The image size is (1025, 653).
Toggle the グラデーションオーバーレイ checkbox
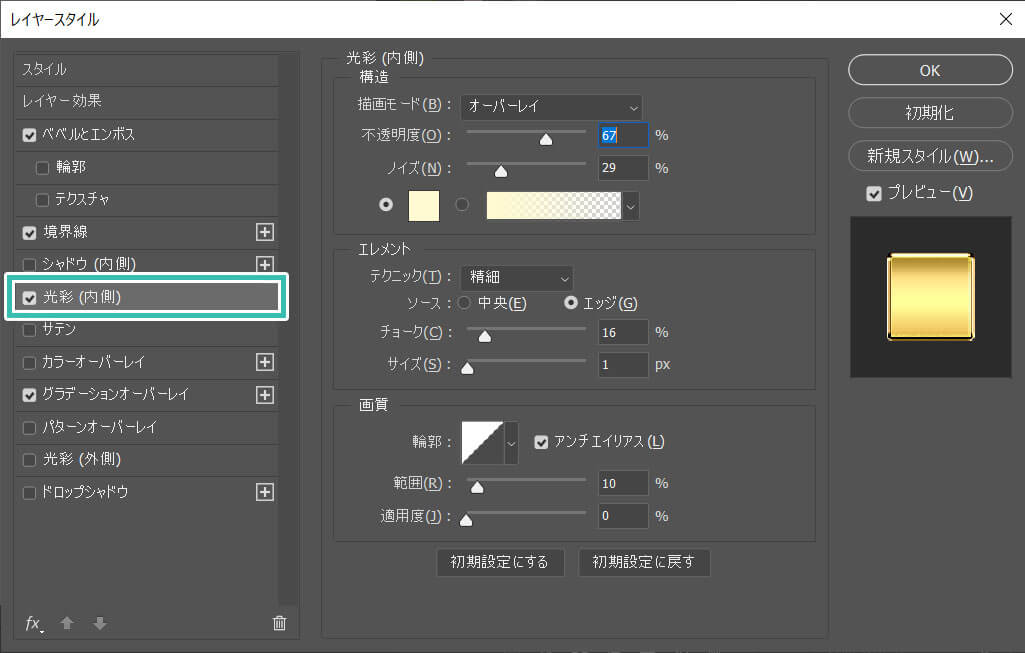point(29,395)
